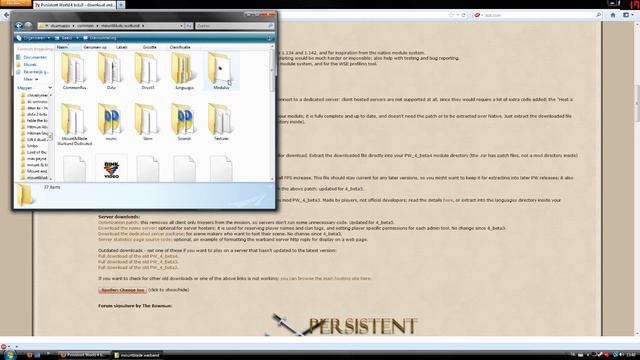Open Documenten in favorite links
640x360 pixels.
click(x=35, y=57)
